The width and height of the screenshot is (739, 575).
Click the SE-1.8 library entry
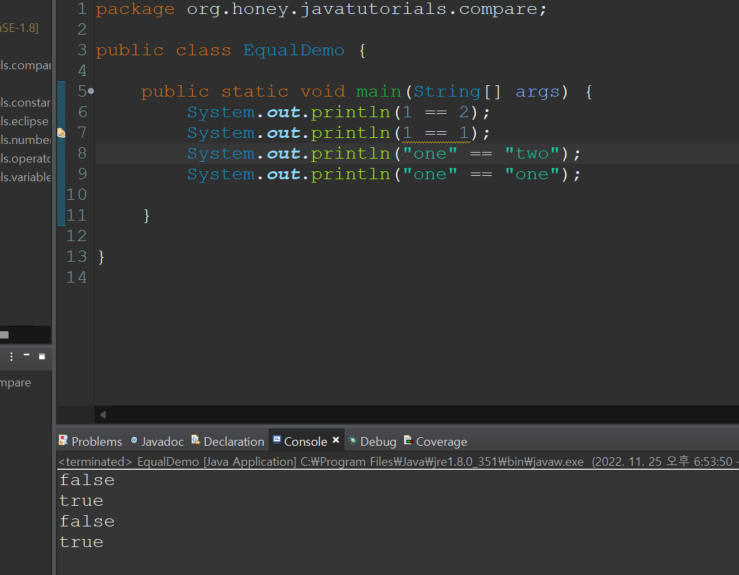click(x=19, y=28)
